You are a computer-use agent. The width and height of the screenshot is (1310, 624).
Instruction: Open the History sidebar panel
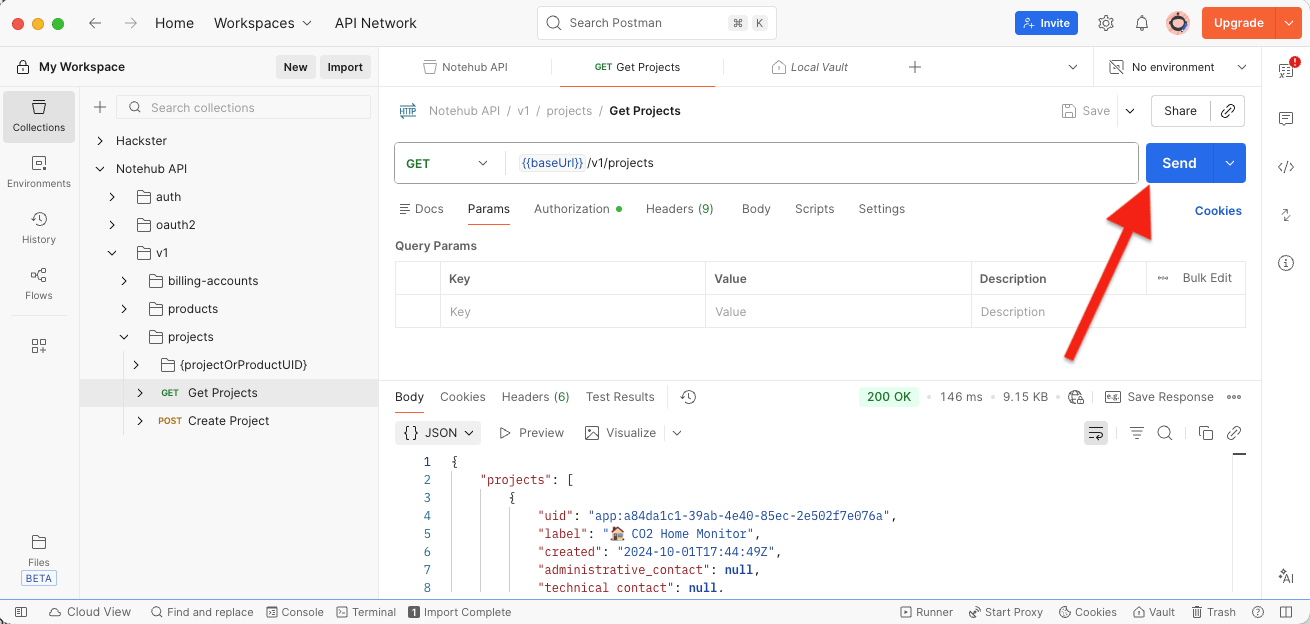39,228
